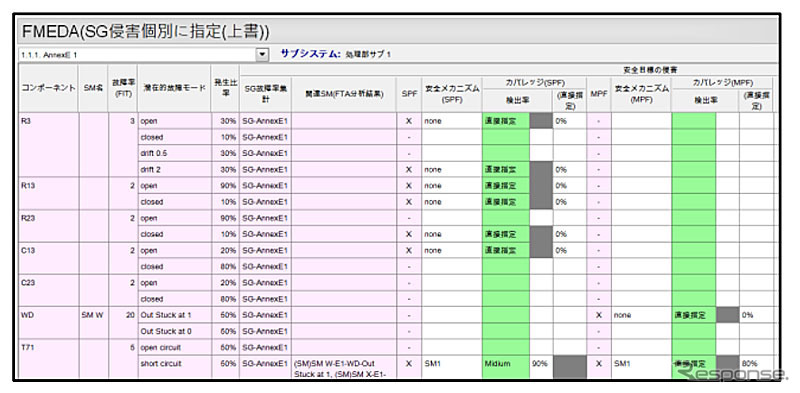The height and width of the screenshot is (393, 800).
Task: Select component cell R23
Action: [48, 226]
